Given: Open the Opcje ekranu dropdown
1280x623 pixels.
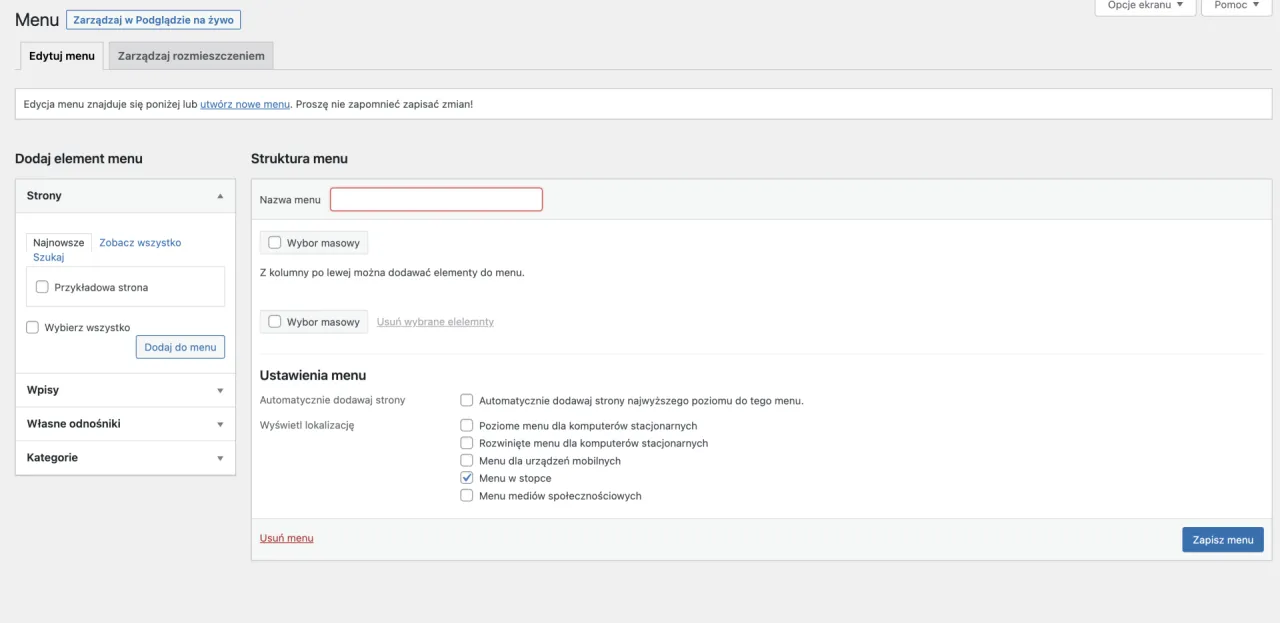Looking at the screenshot, I should (x=1145, y=6).
